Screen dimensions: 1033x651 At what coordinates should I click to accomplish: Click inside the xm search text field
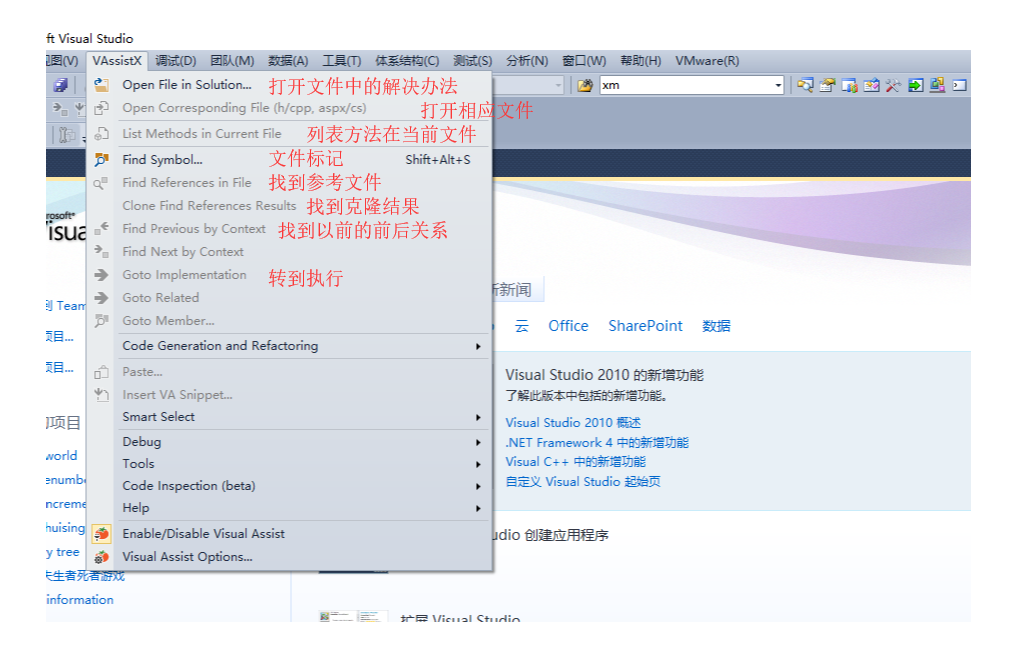point(686,86)
